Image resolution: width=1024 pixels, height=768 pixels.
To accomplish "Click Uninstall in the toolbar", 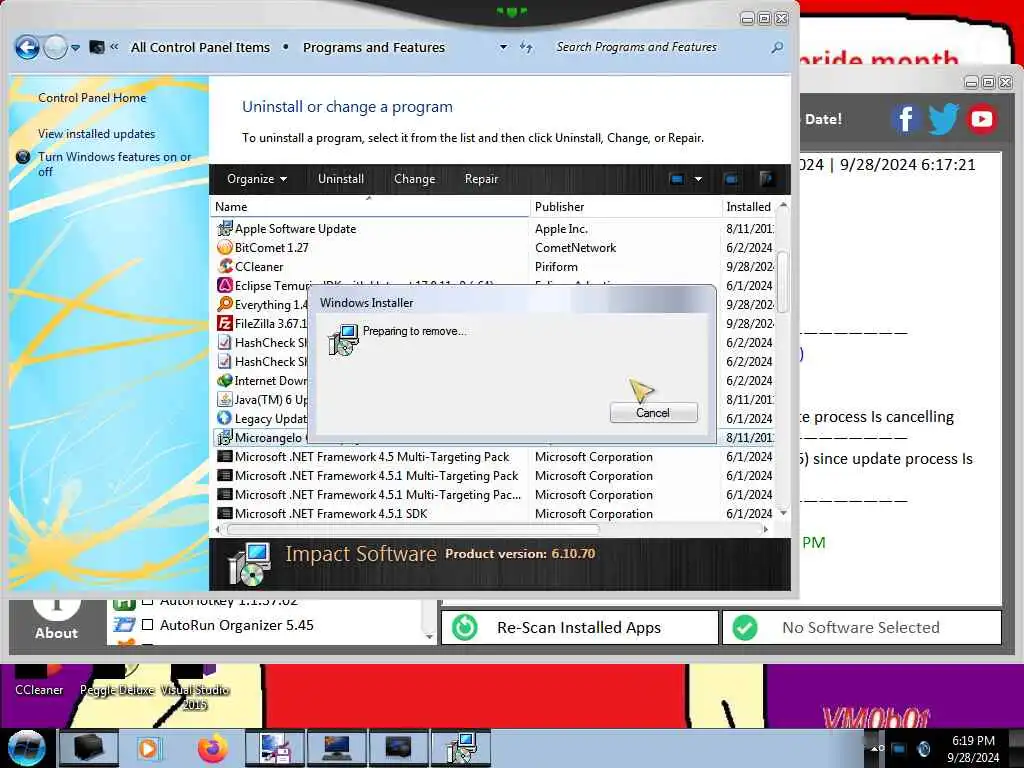I will [341, 179].
